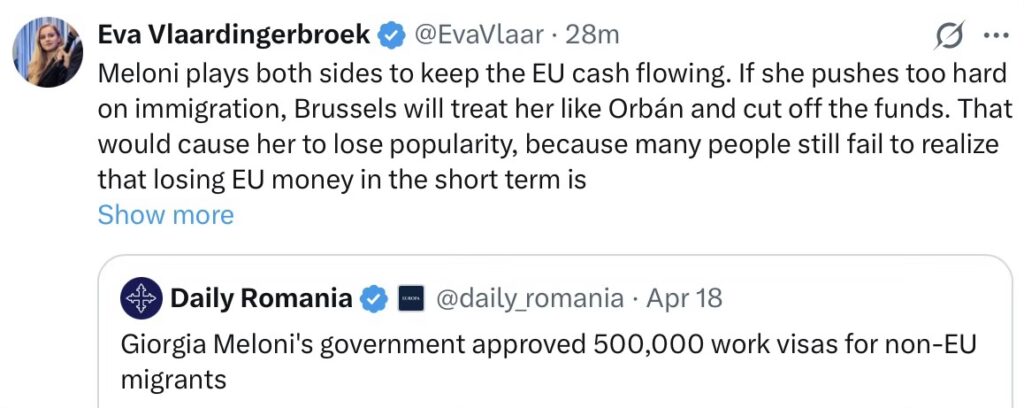1024x408 pixels.
Task: Click the Daily Romania avatar icon
Action: click(140, 298)
